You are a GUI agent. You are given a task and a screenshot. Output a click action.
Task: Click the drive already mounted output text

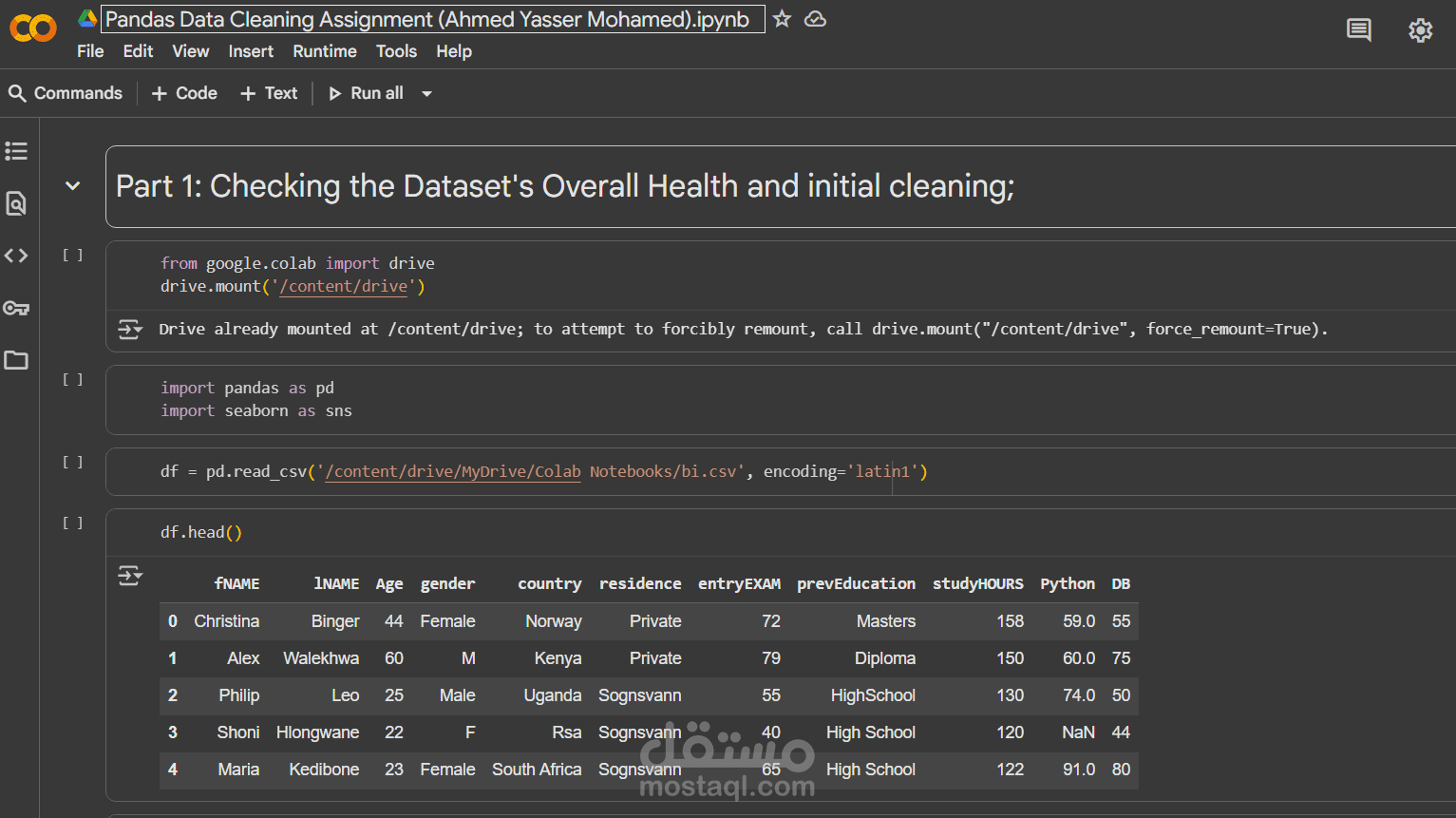coord(744,330)
